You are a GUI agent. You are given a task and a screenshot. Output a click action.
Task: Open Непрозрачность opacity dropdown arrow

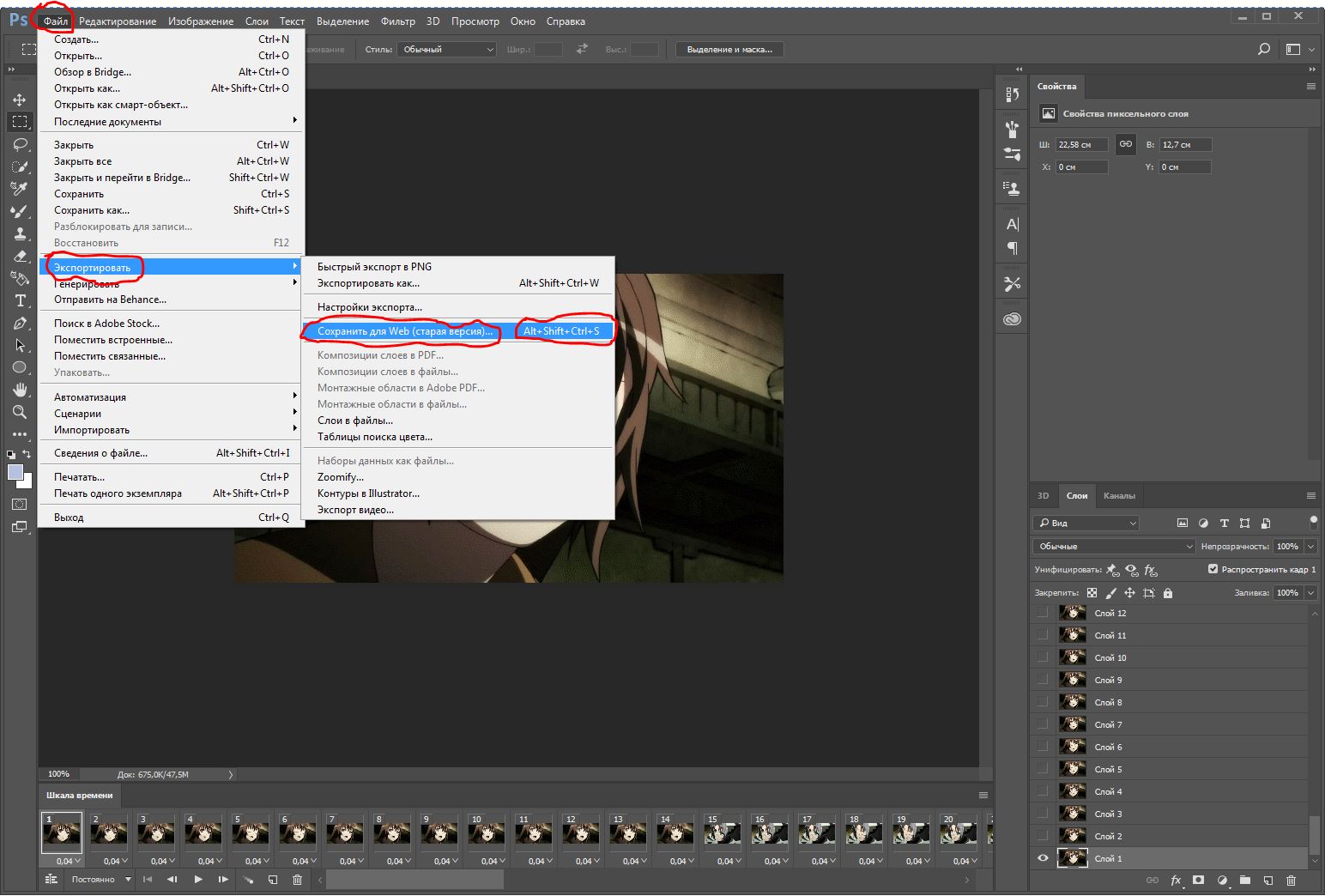click(1310, 546)
